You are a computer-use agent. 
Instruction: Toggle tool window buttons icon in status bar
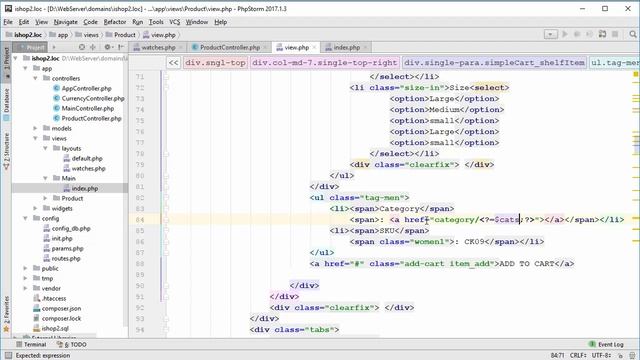8,356
